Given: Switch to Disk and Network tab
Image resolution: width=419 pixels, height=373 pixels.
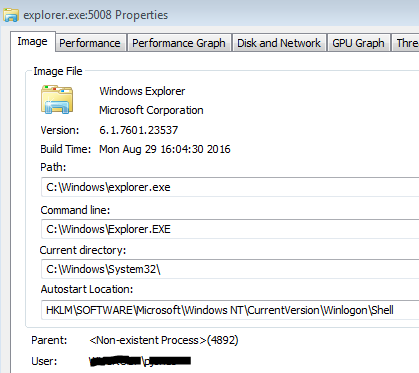Looking at the screenshot, I should pos(279,43).
